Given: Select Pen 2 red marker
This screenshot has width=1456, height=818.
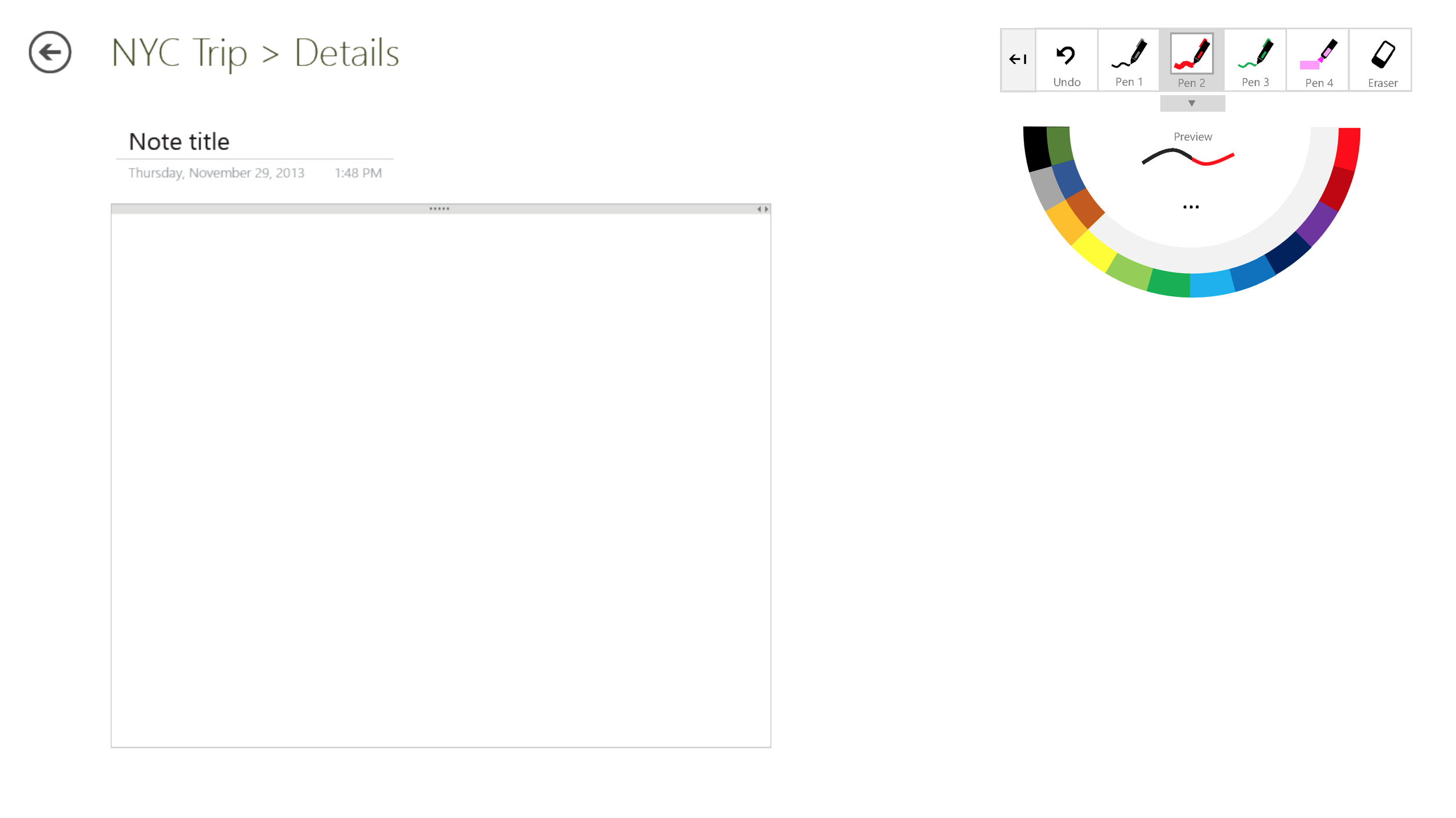Looking at the screenshot, I should coord(1192,59).
